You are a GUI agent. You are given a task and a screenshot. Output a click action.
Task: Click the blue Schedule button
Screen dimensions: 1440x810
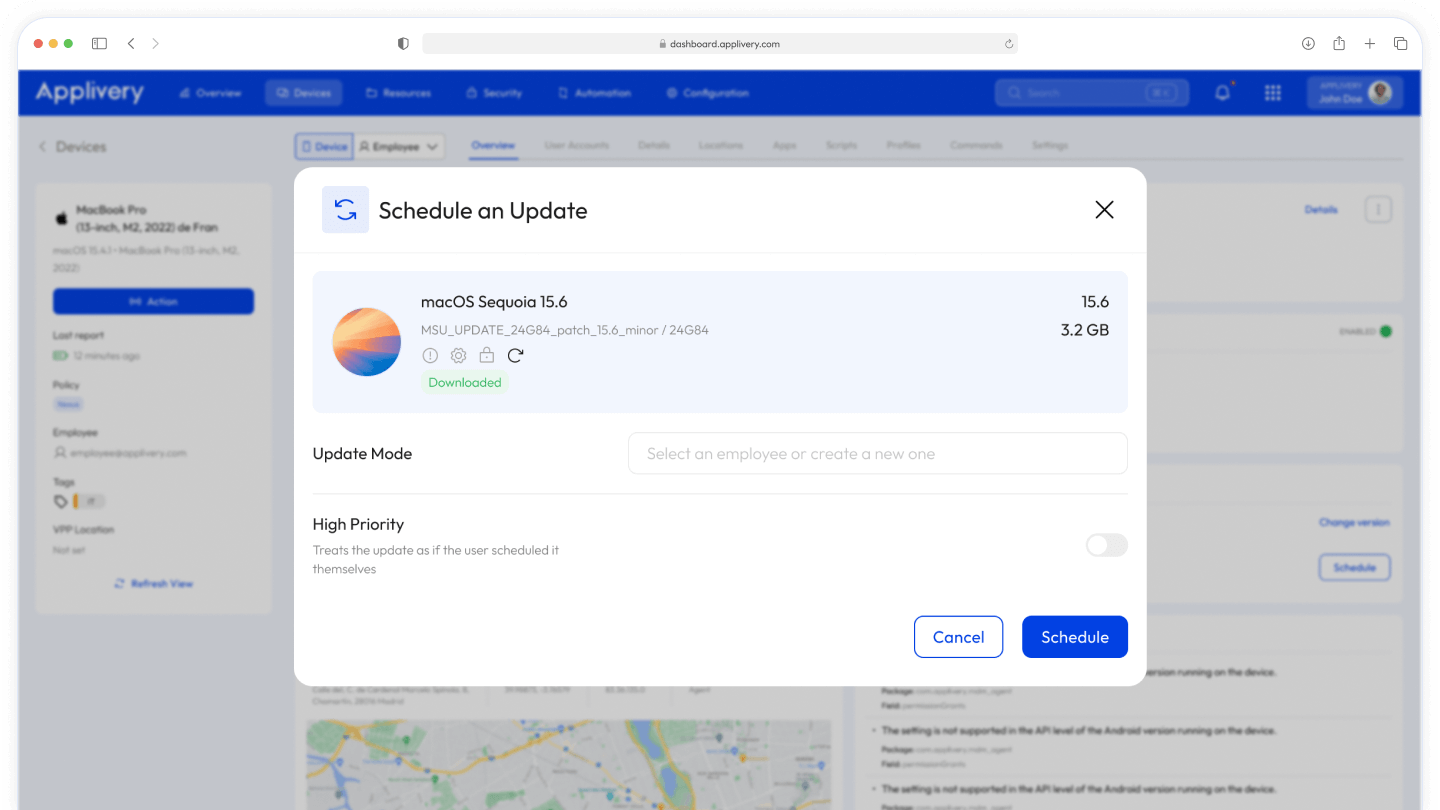coord(1074,637)
